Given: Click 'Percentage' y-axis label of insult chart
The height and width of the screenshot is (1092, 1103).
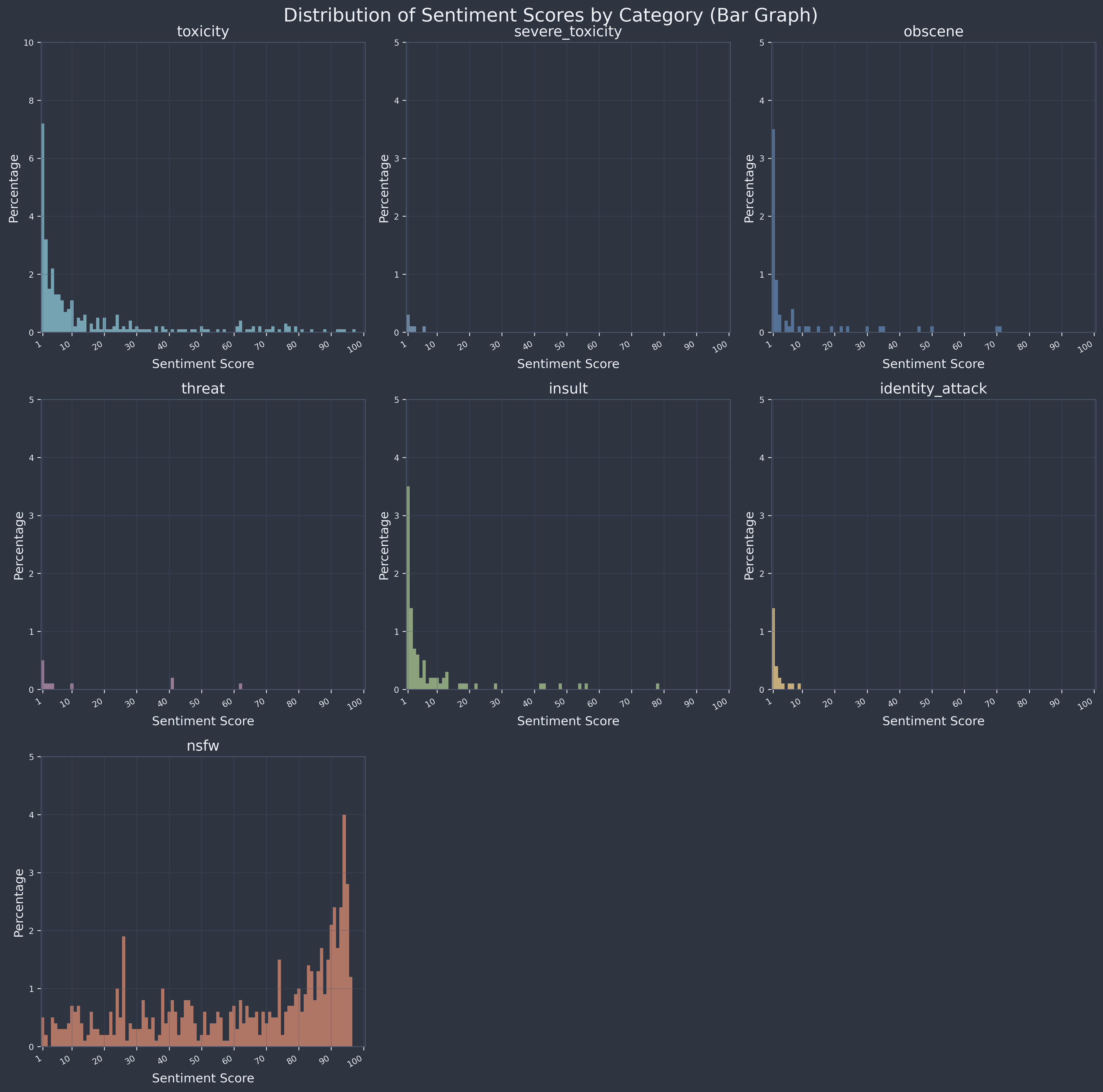Looking at the screenshot, I should tap(384, 545).
